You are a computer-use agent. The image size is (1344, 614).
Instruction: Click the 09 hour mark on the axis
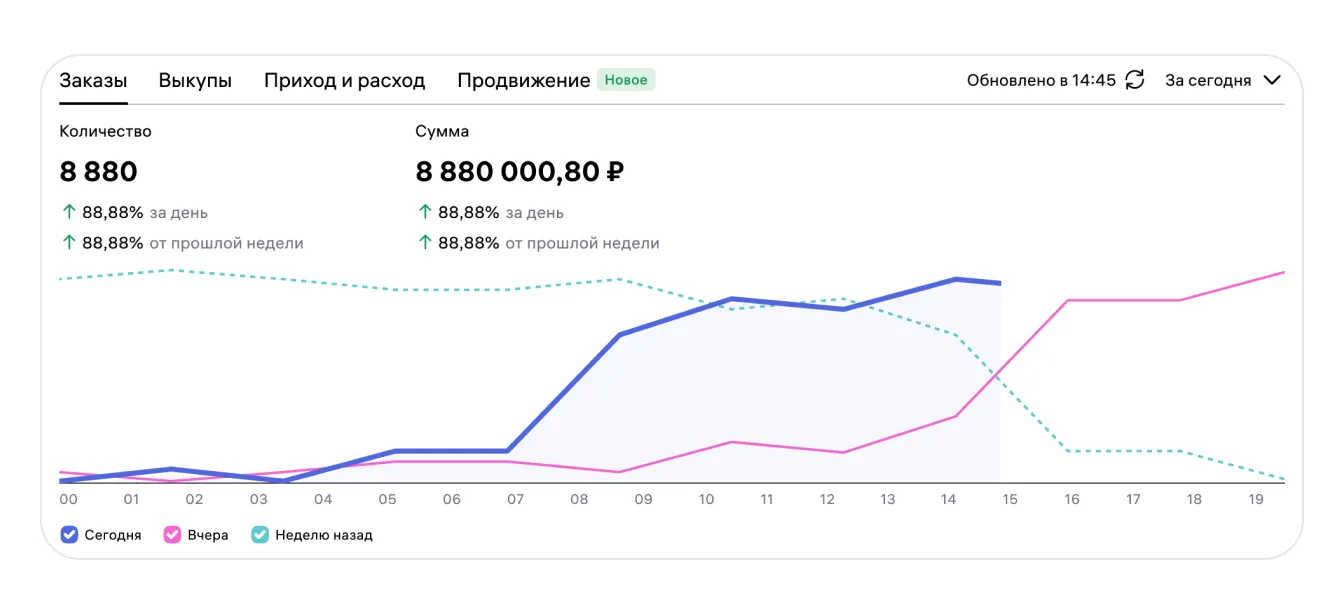click(643, 499)
